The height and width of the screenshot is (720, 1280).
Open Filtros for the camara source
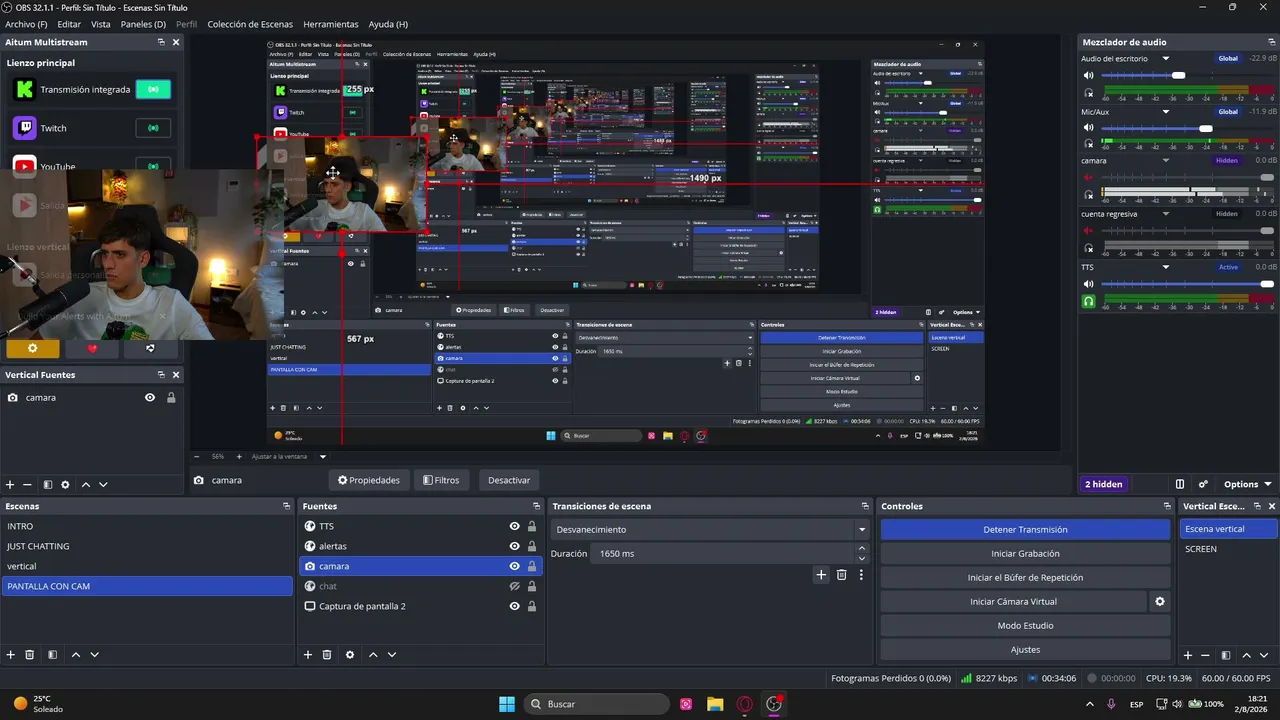[441, 480]
